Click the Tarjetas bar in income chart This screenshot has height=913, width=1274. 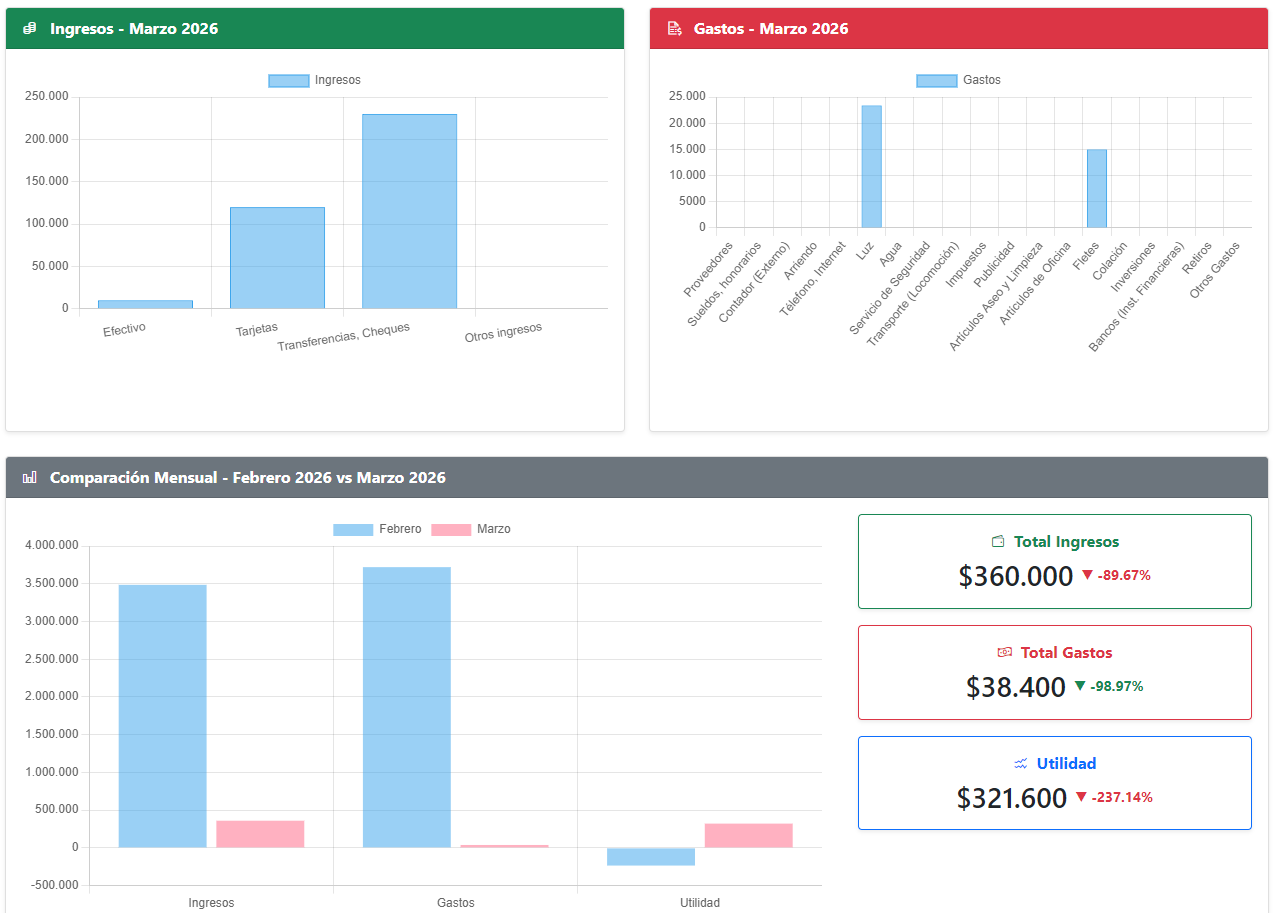coord(277,258)
